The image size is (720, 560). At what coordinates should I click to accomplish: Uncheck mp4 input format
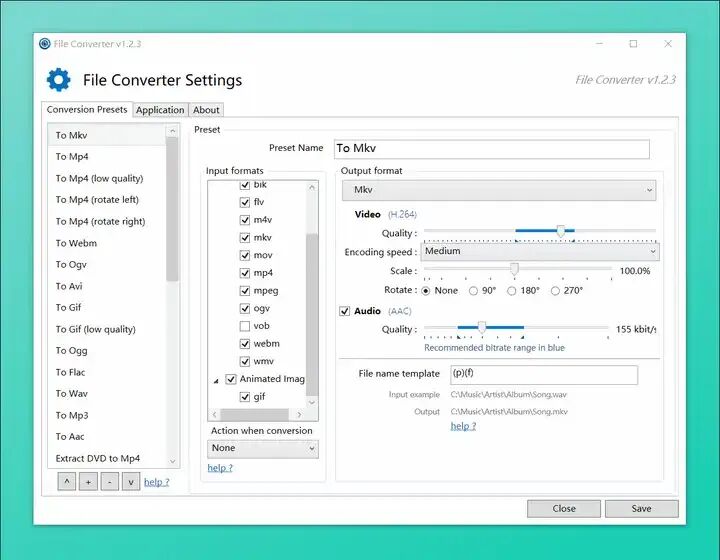[245, 273]
